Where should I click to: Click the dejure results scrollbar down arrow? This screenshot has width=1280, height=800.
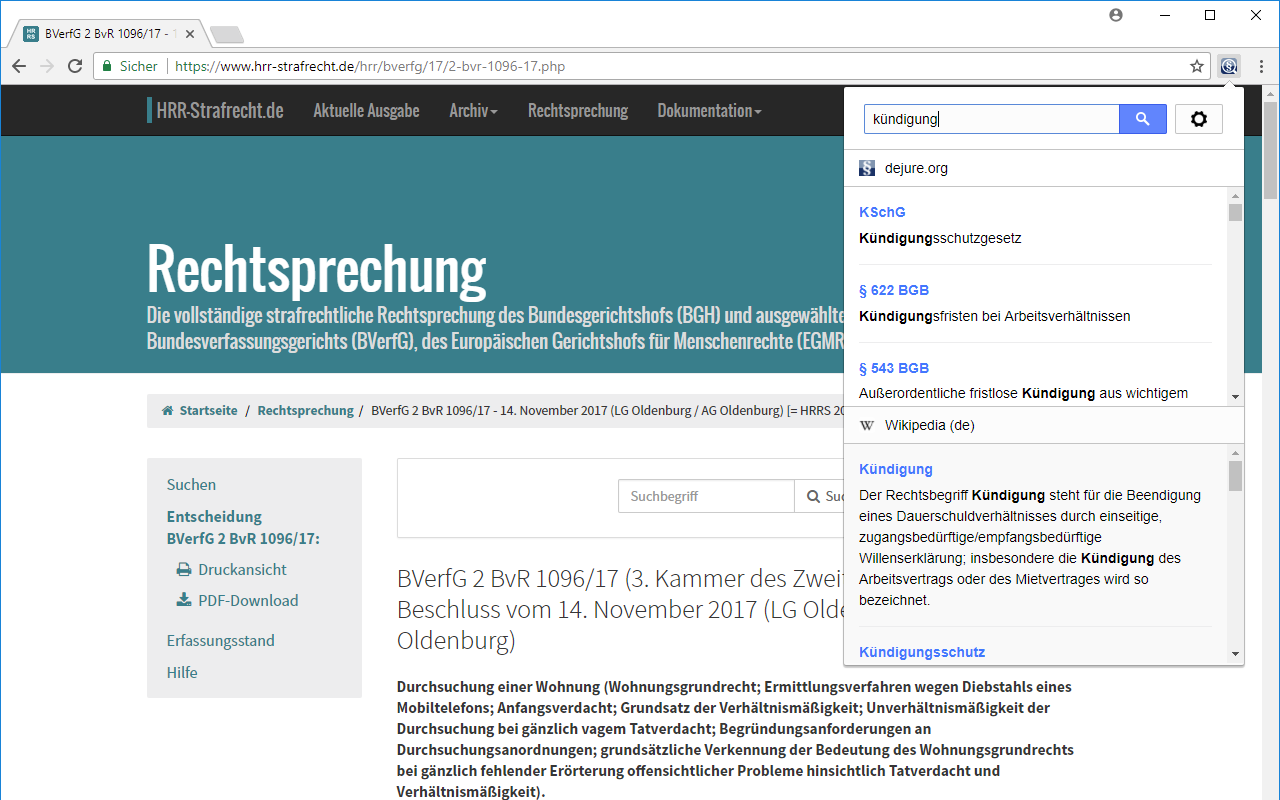click(x=1235, y=397)
